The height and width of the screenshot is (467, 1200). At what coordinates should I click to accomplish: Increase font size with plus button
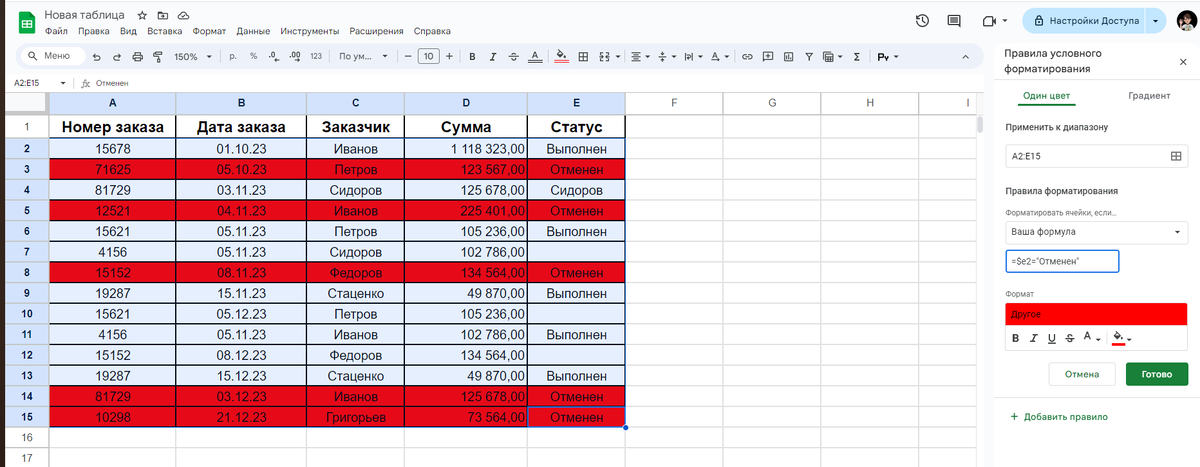coord(449,57)
